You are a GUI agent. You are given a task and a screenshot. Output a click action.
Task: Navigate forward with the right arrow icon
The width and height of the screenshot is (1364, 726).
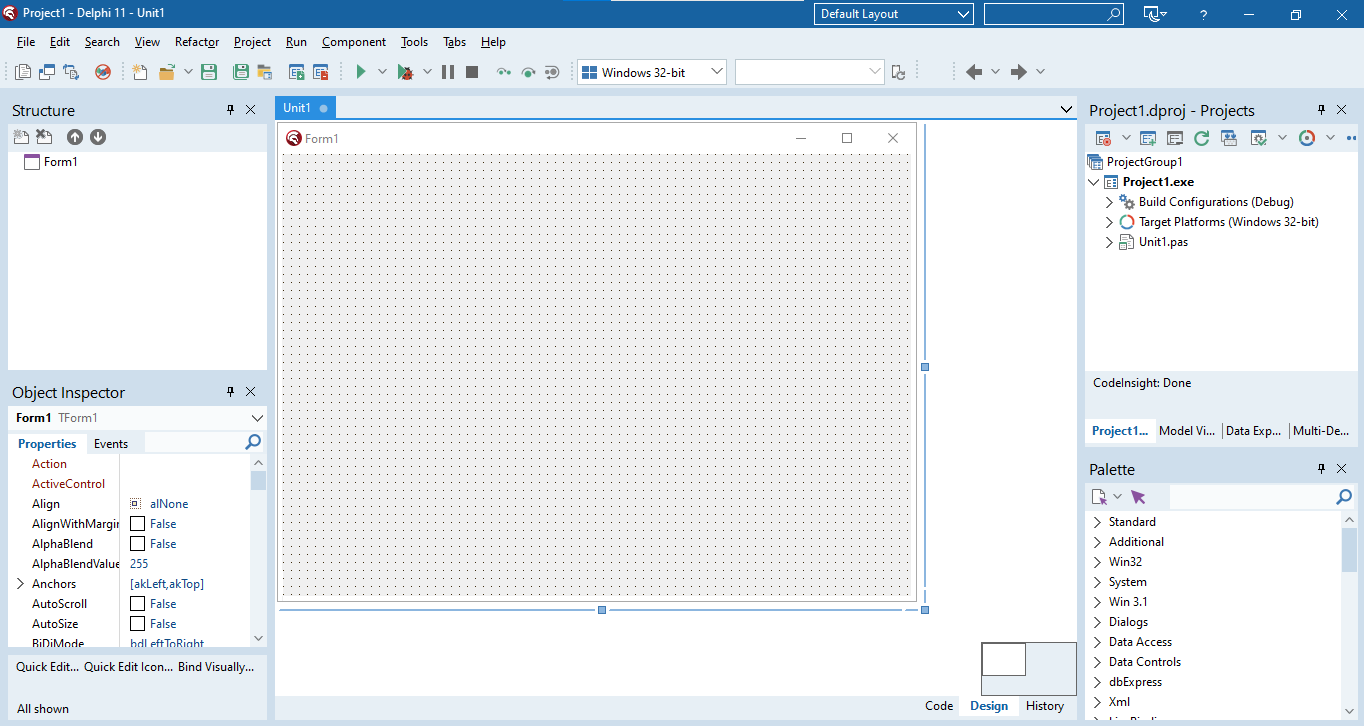1019,72
